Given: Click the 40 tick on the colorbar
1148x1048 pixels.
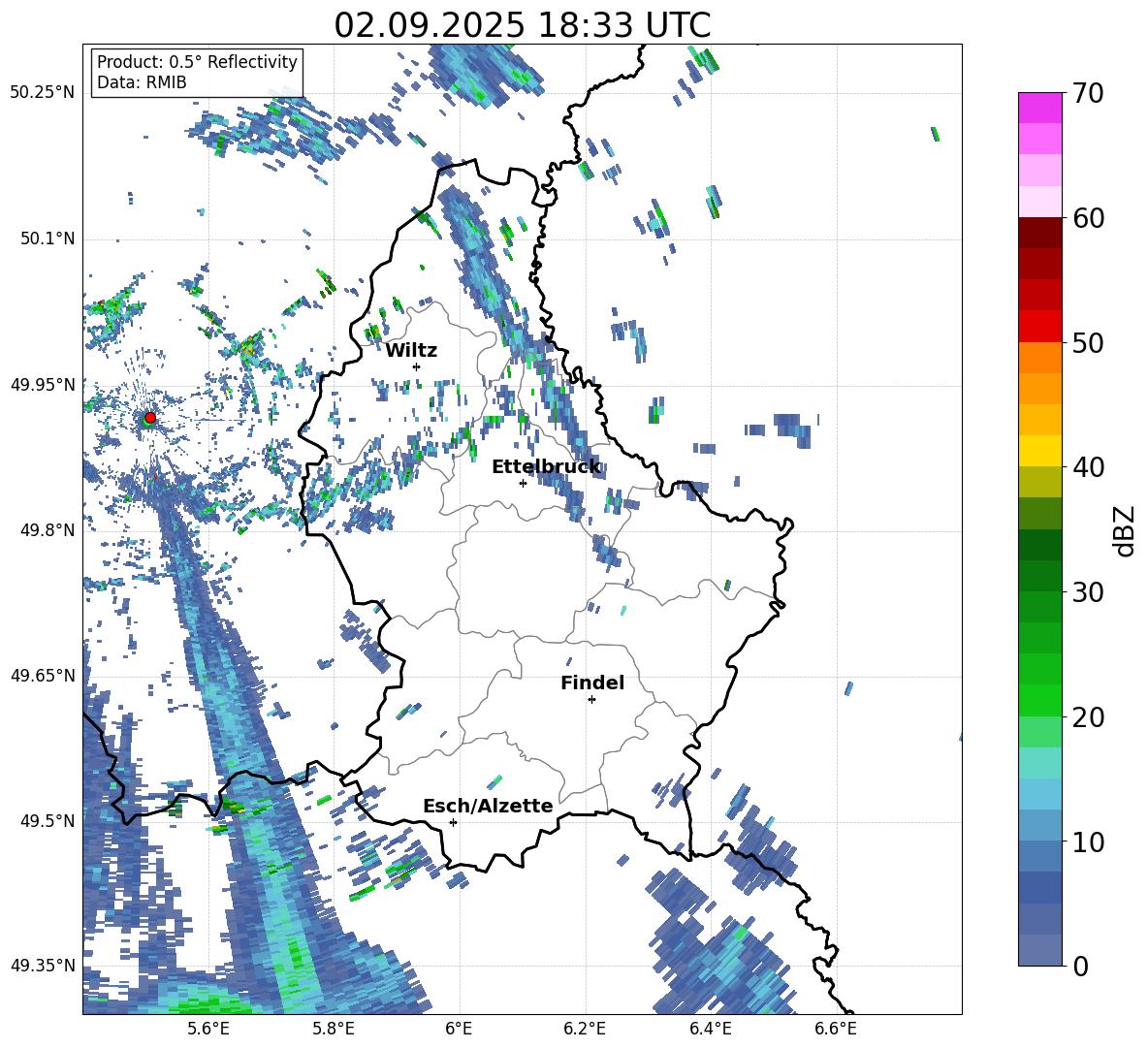Looking at the screenshot, I should click(1088, 467).
